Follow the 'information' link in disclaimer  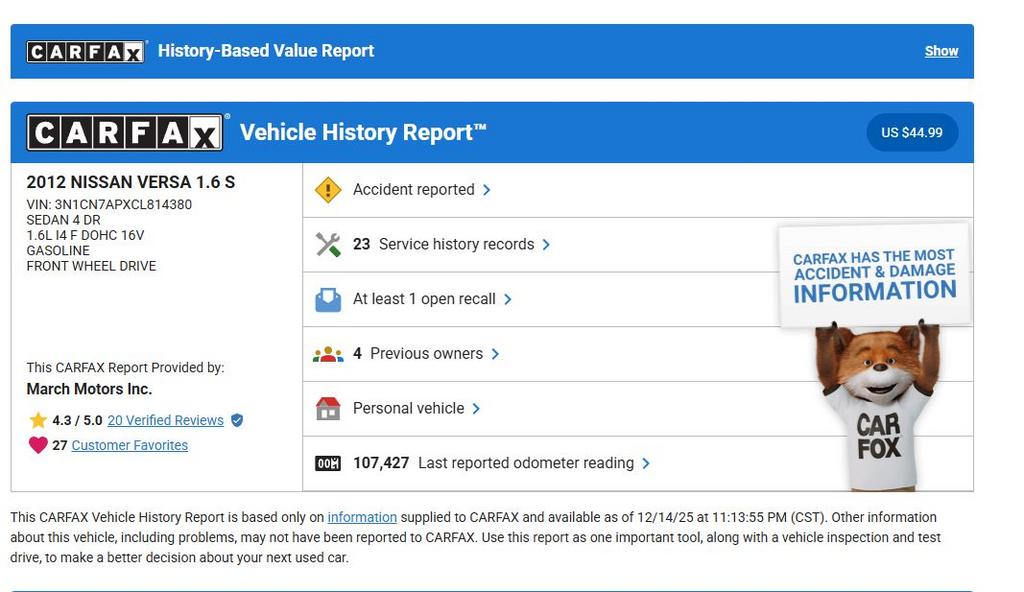362,517
